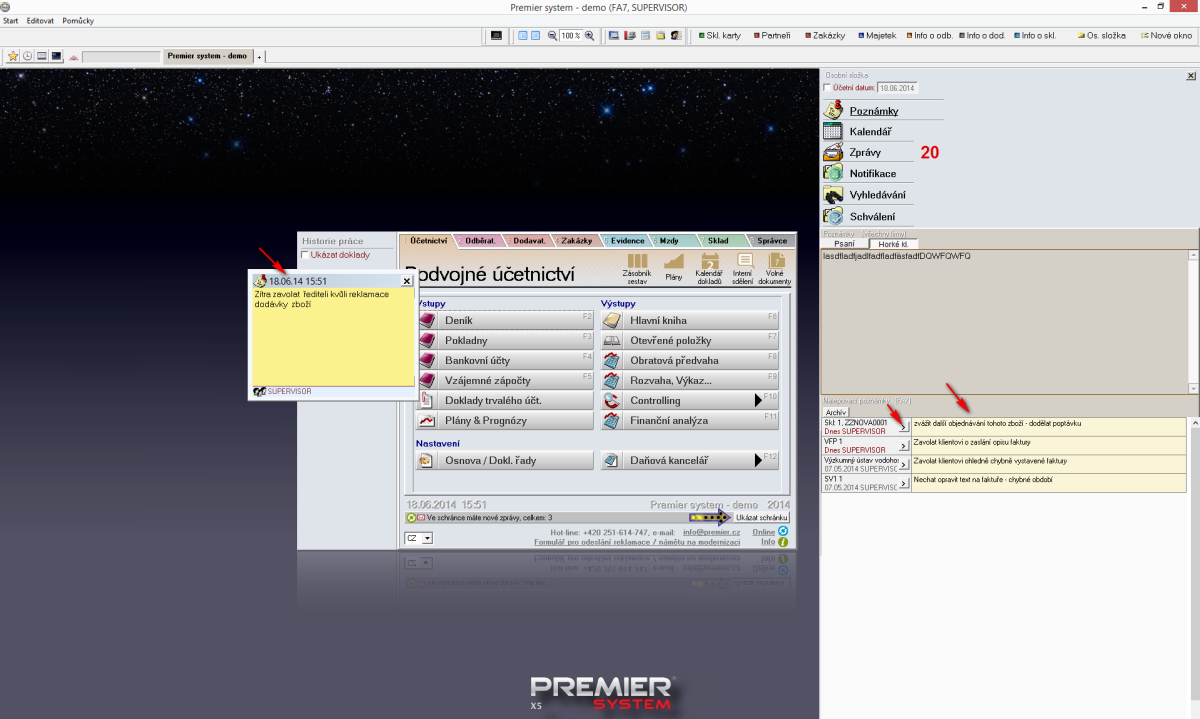Image resolution: width=1200 pixels, height=719 pixels.
Task: Click the Zprávy mailbox icon
Action: point(832,152)
